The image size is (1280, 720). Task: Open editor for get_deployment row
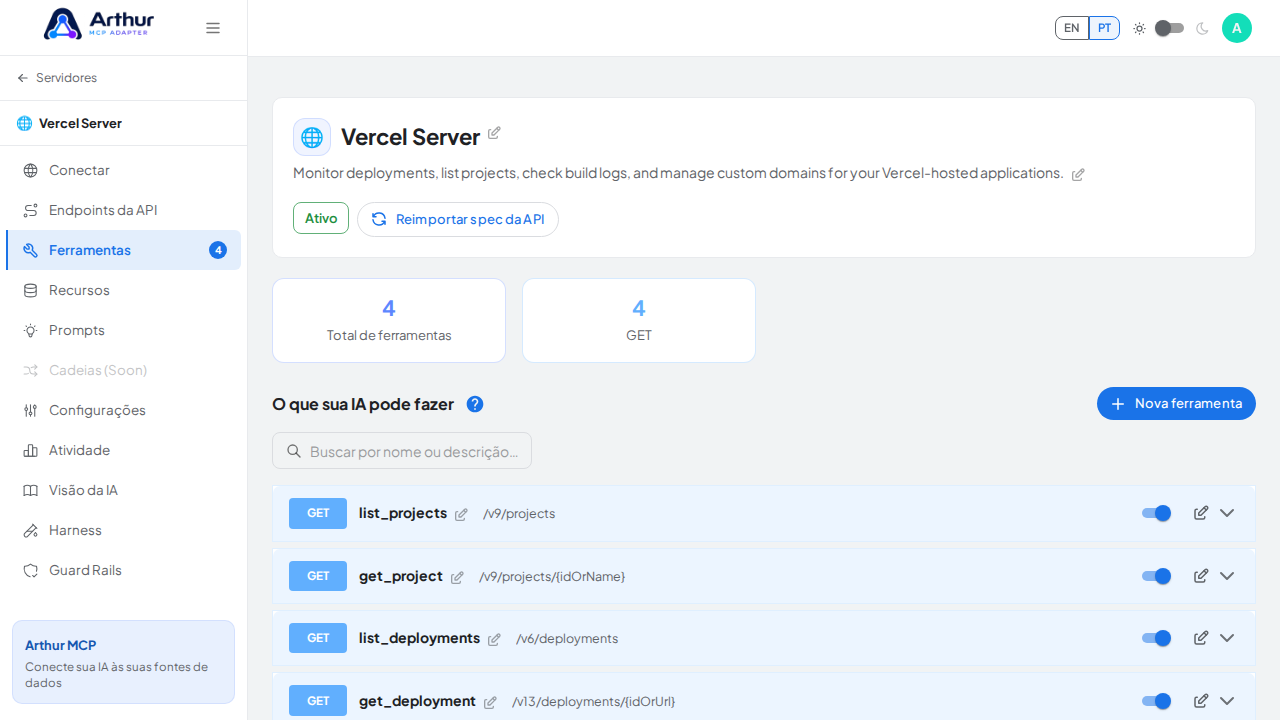click(x=1201, y=701)
